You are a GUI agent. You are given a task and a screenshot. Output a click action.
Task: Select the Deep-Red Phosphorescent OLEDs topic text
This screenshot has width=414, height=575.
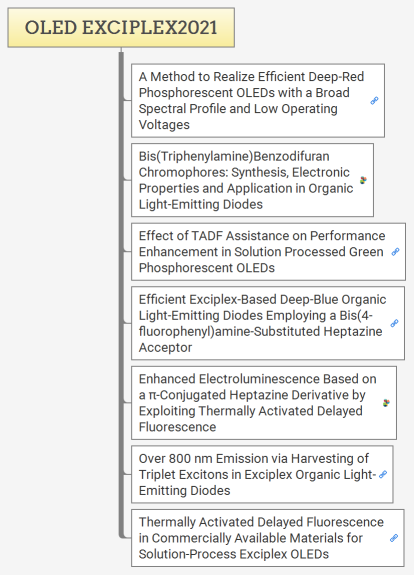coord(251,100)
